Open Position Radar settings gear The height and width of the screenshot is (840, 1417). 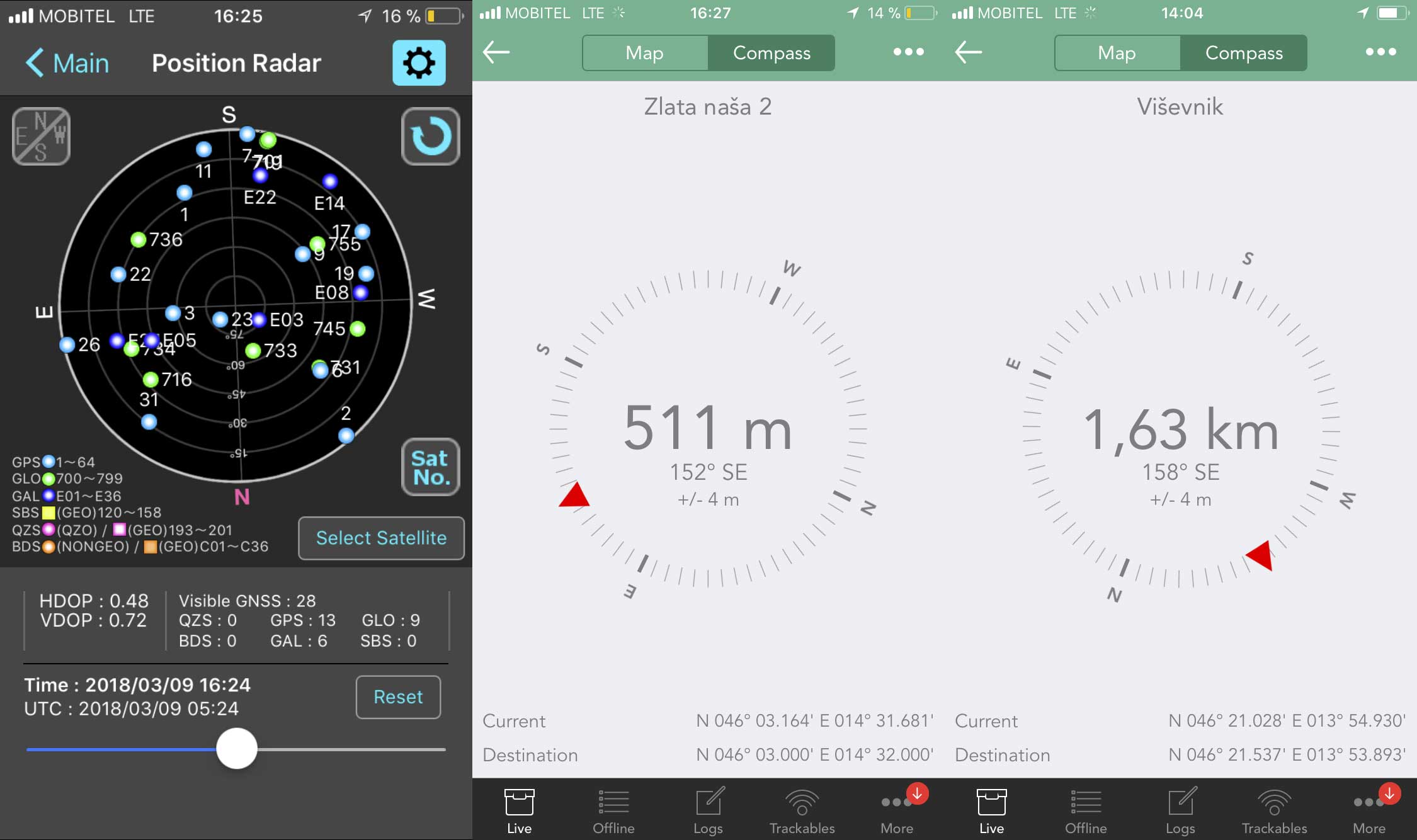419,62
